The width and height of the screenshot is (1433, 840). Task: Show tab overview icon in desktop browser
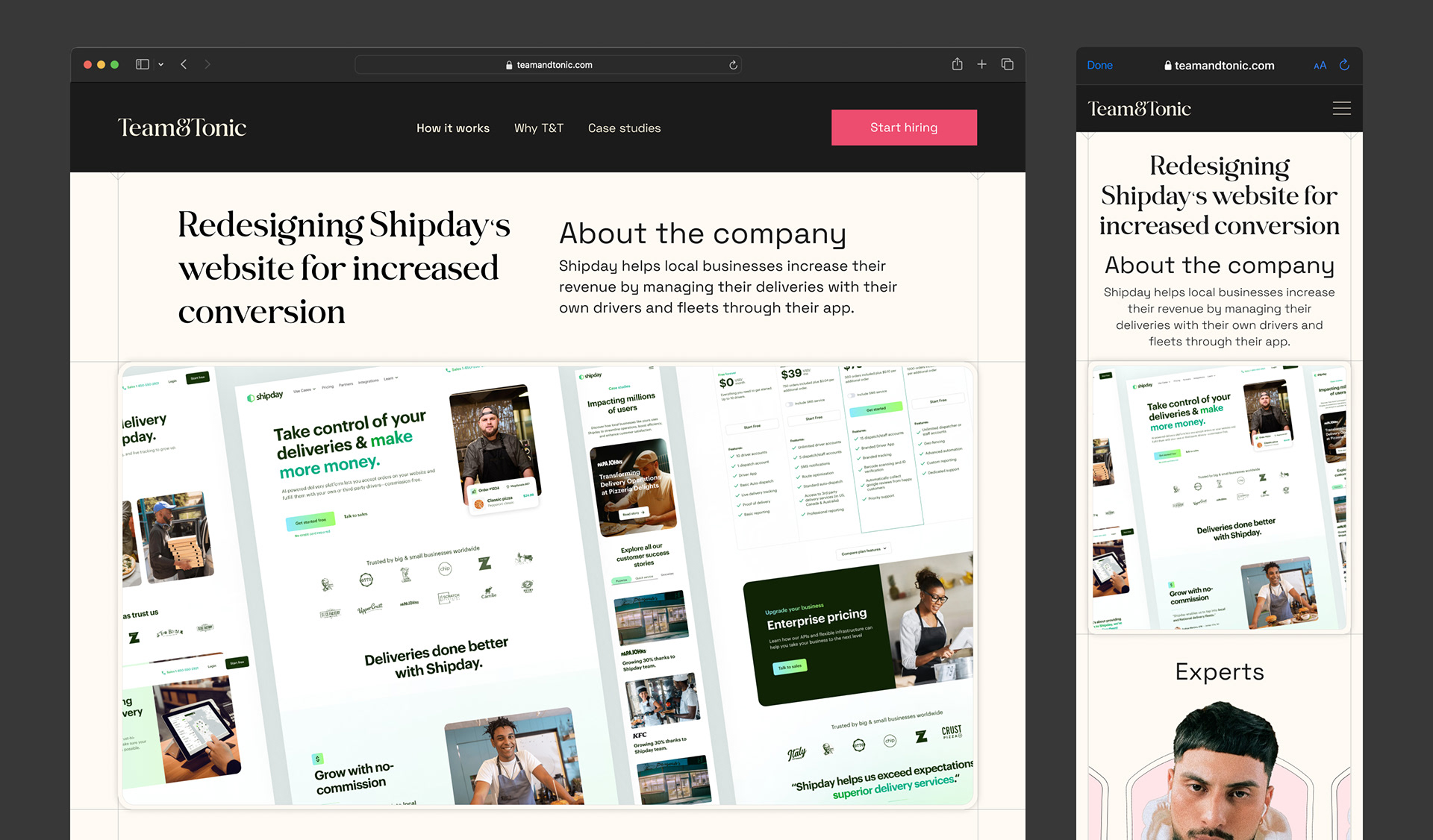pyautogui.click(x=1007, y=64)
